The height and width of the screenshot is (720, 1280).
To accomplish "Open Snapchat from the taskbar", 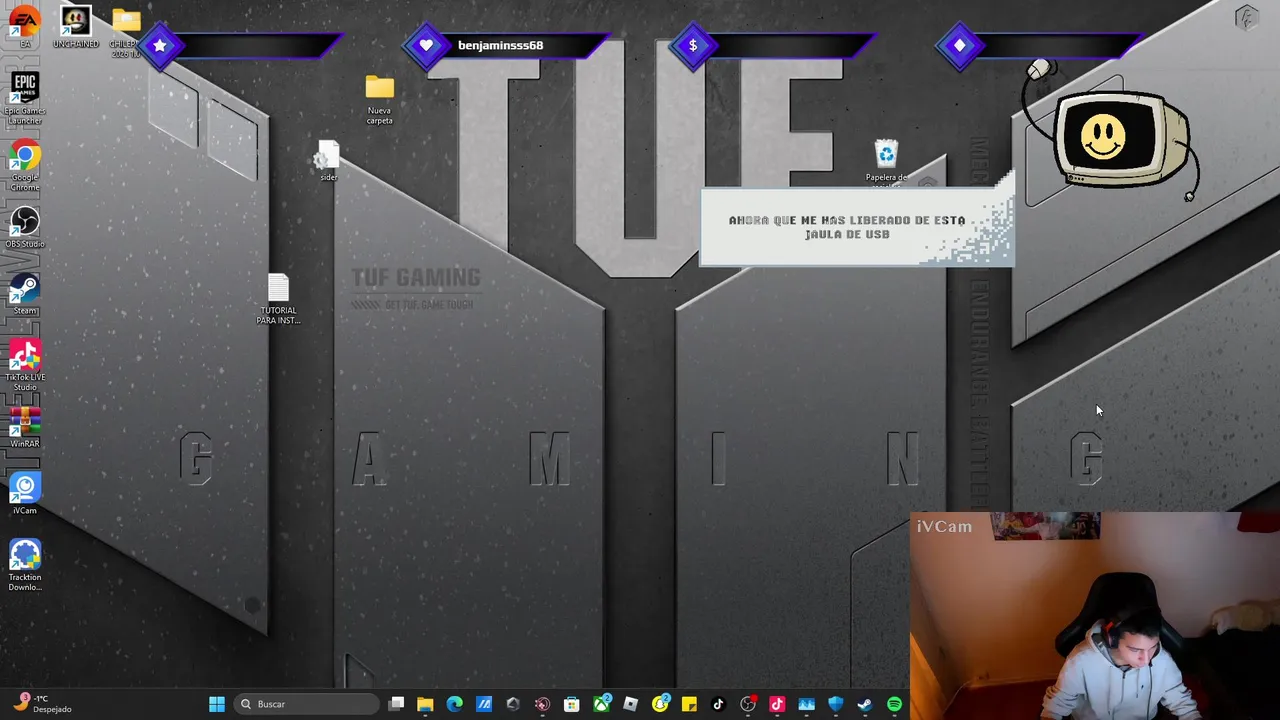I will [x=660, y=704].
